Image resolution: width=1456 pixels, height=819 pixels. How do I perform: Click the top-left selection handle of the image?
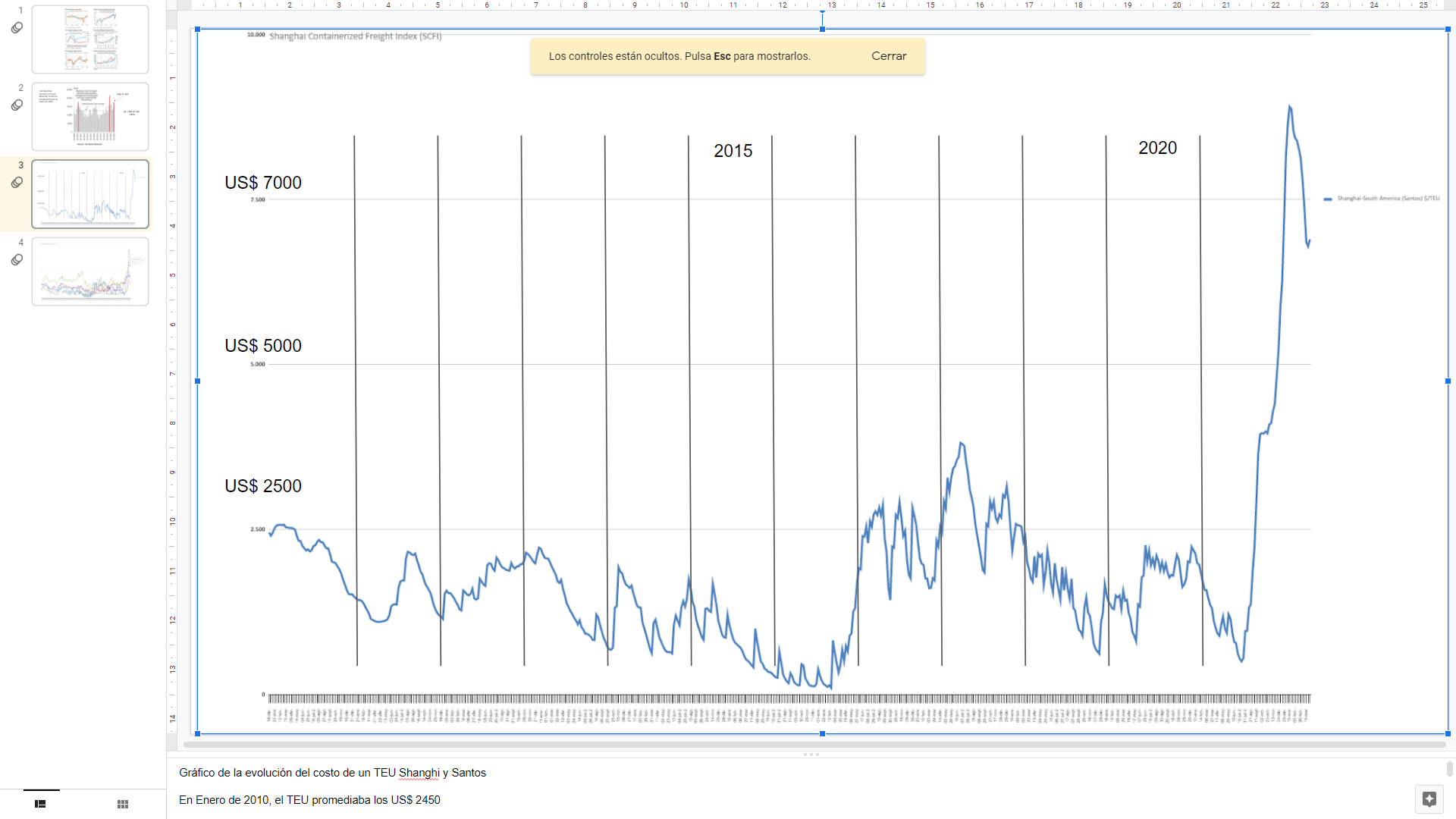[x=198, y=30]
